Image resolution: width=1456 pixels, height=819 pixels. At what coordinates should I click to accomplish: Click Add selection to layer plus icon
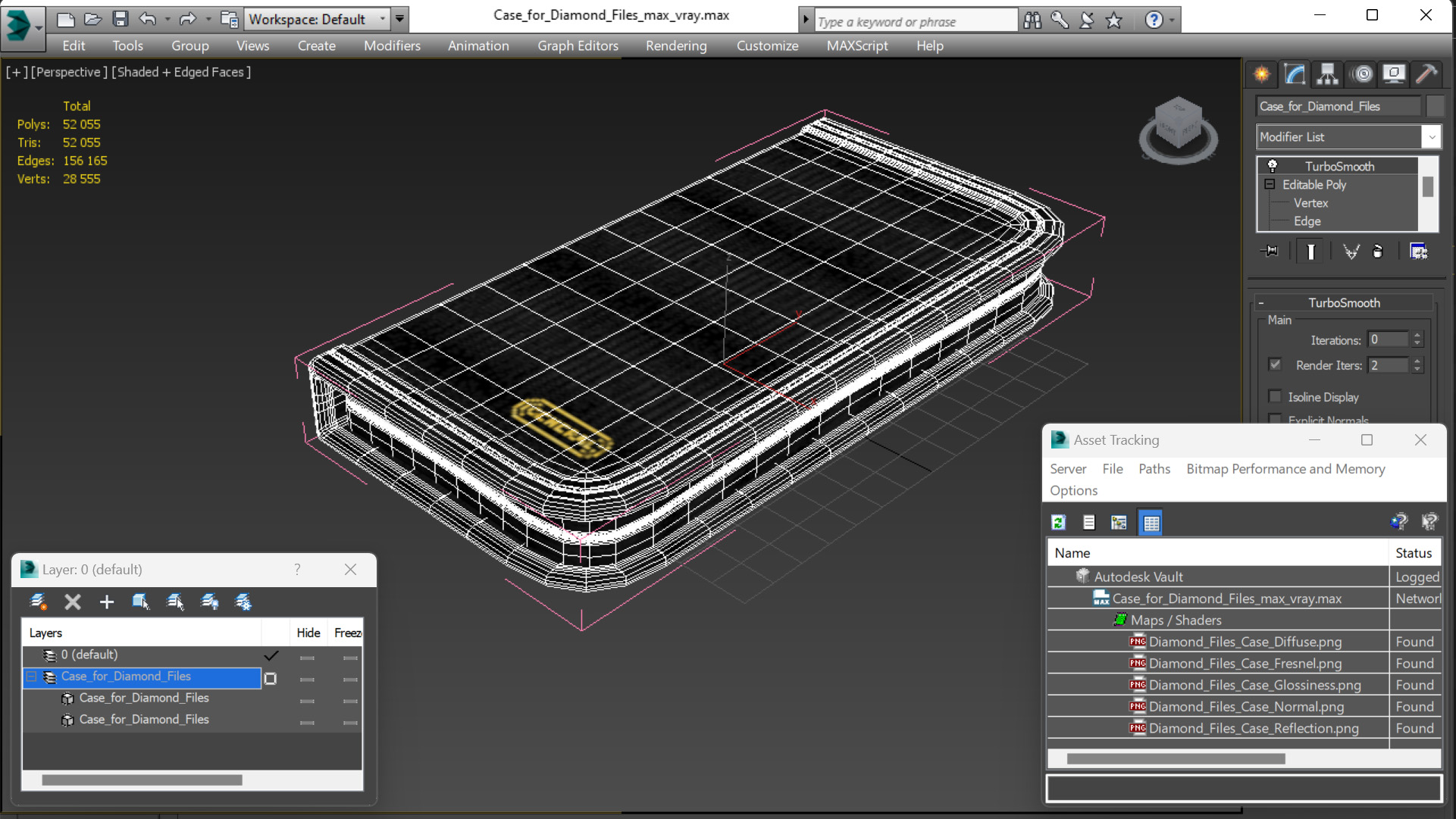coord(107,602)
